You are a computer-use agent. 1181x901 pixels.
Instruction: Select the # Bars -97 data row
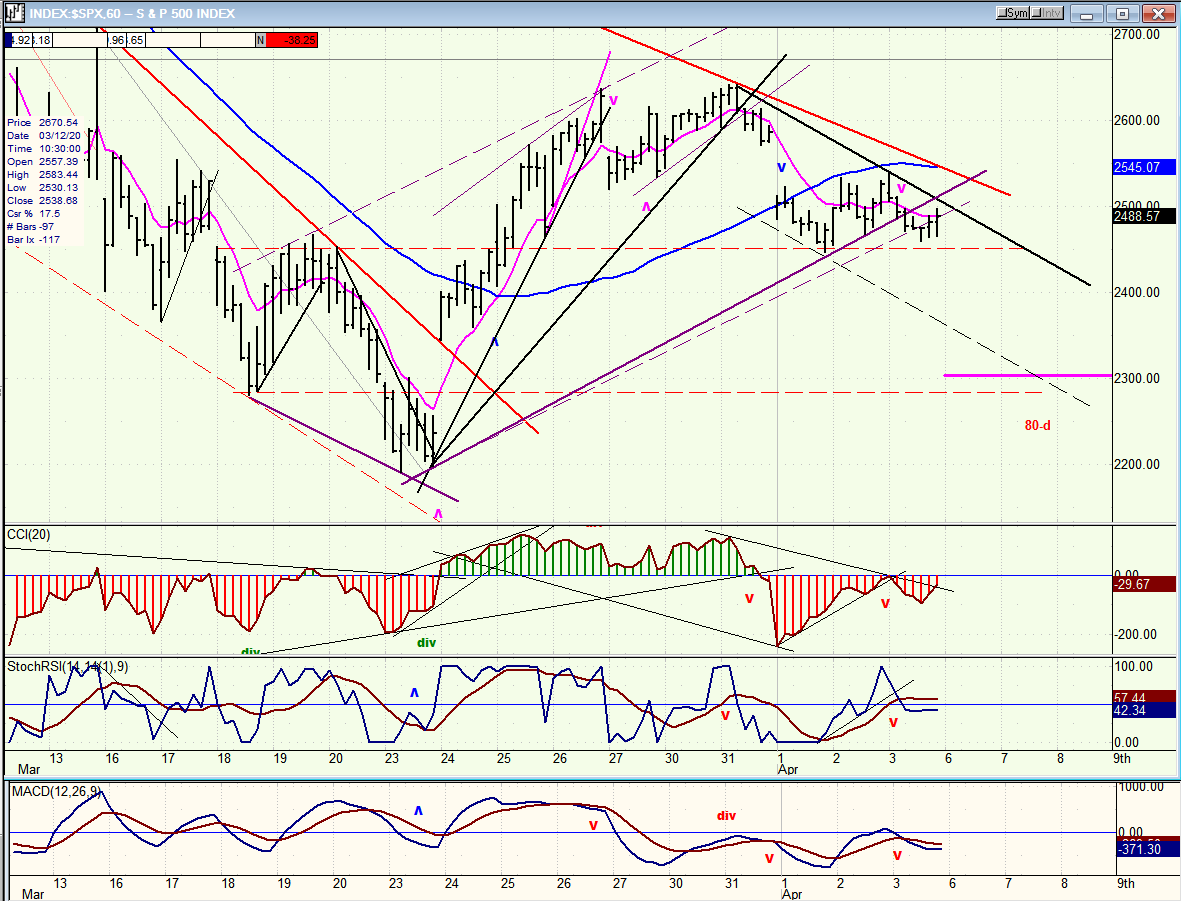point(31,226)
